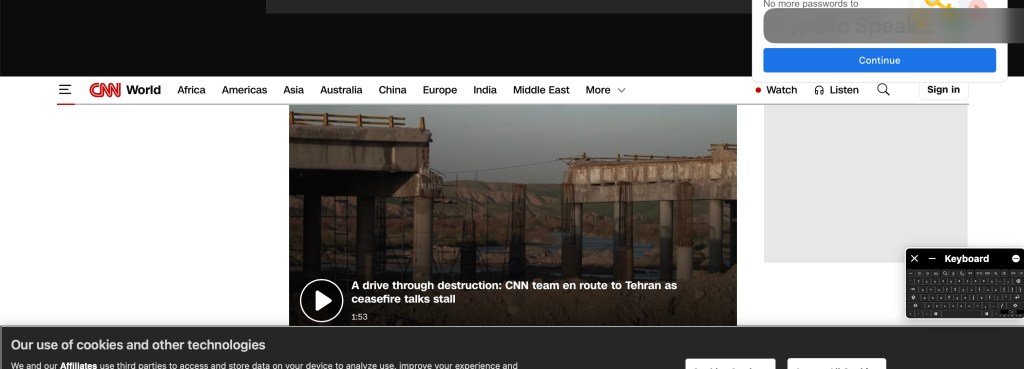
Task: Open the China section
Action: 392,90
